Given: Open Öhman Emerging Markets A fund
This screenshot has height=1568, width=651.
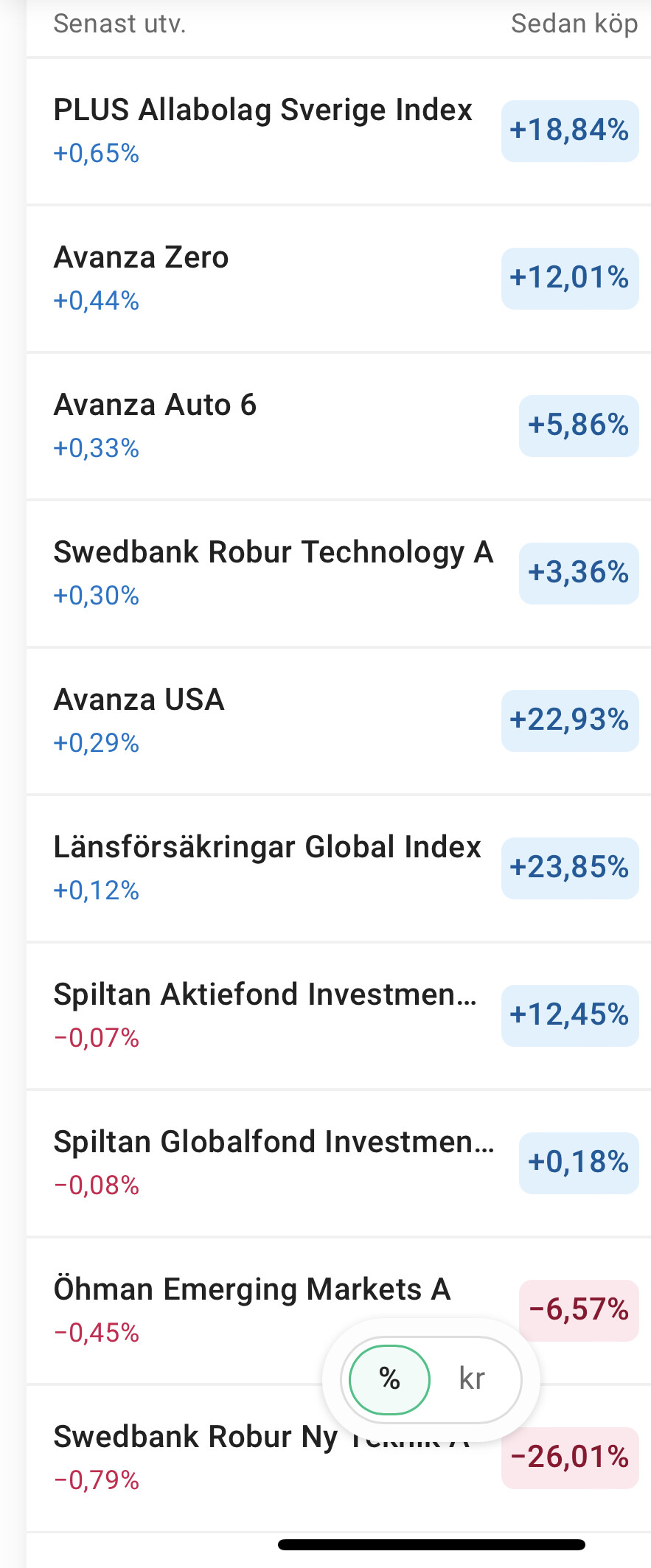Looking at the screenshot, I should (x=251, y=1290).
